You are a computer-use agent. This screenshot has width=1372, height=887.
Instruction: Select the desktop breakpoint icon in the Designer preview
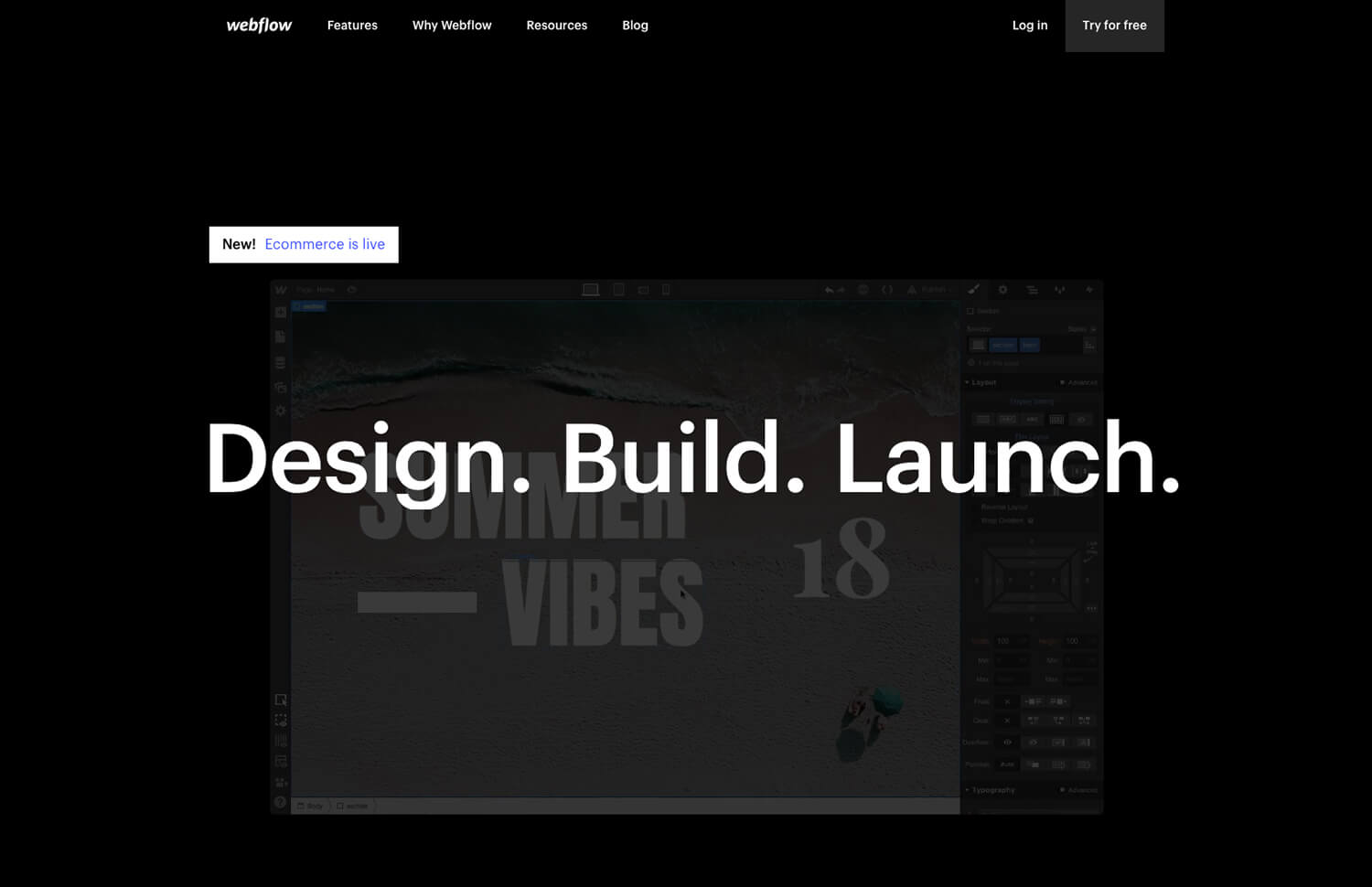[591, 290]
